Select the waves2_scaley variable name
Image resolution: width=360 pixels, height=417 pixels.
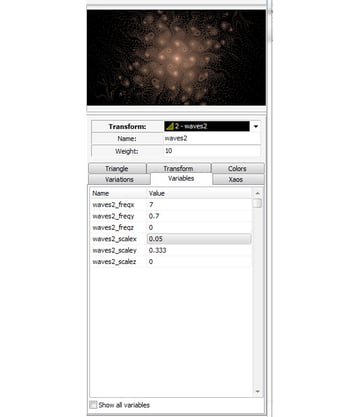click(x=114, y=250)
